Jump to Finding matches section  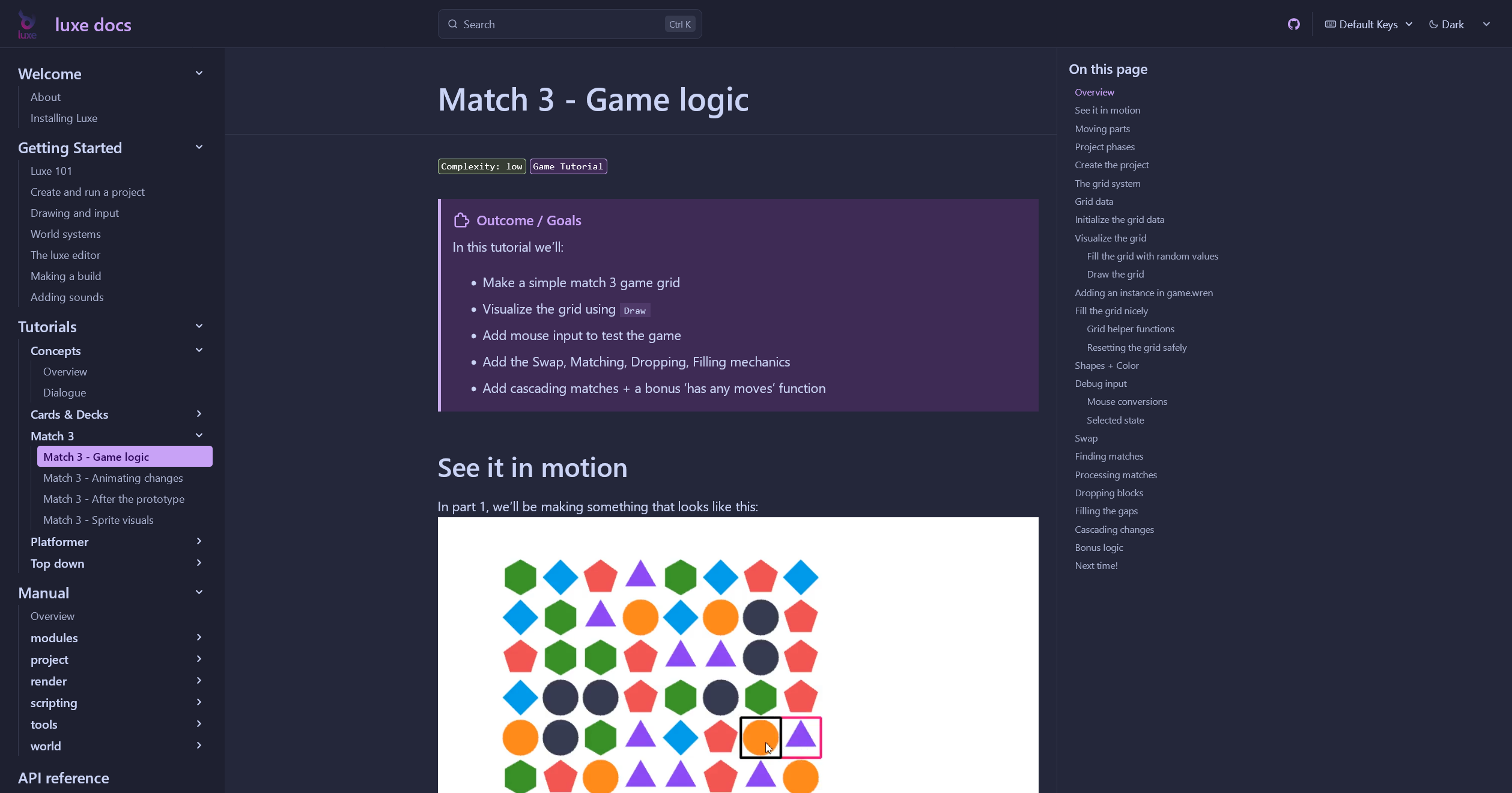(1109, 456)
